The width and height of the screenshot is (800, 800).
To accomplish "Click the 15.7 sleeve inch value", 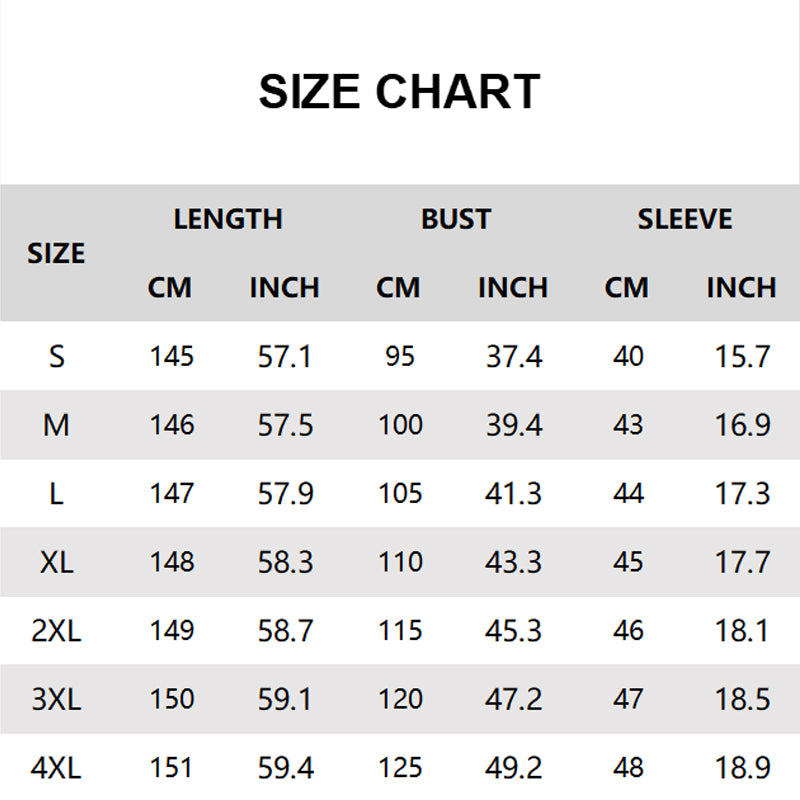I will tap(743, 356).
